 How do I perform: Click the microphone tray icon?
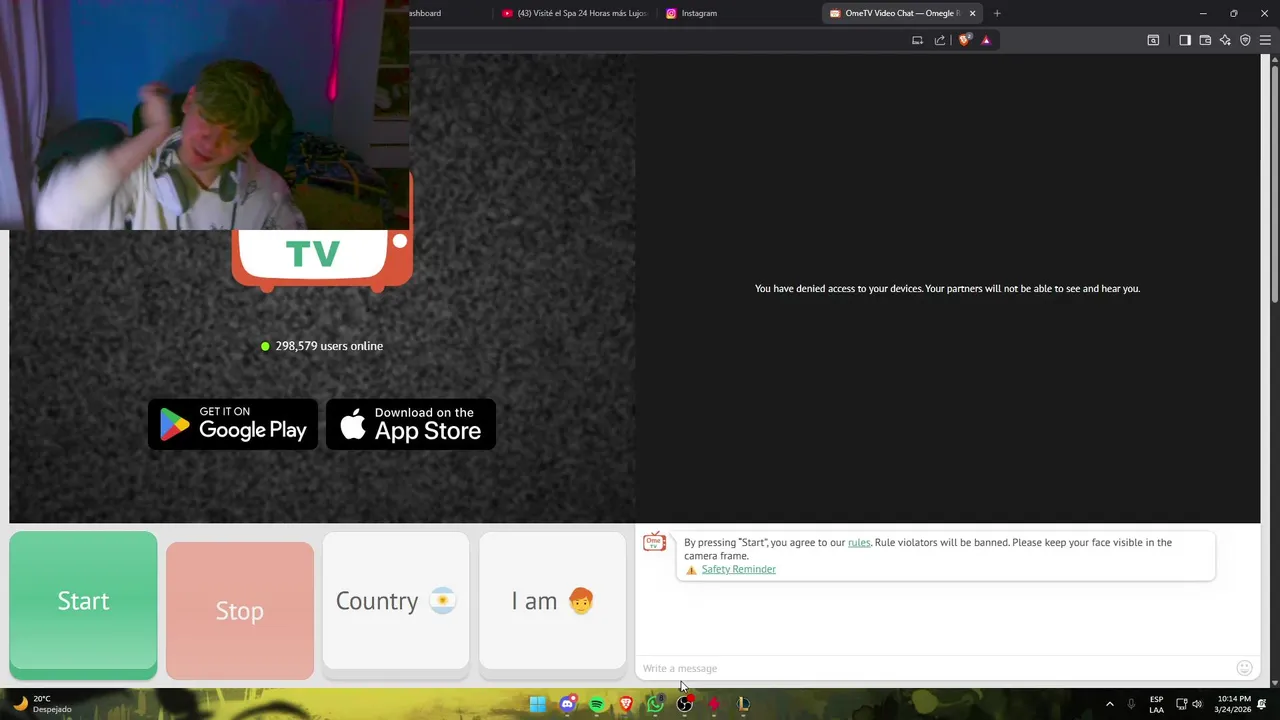[x=1131, y=704]
